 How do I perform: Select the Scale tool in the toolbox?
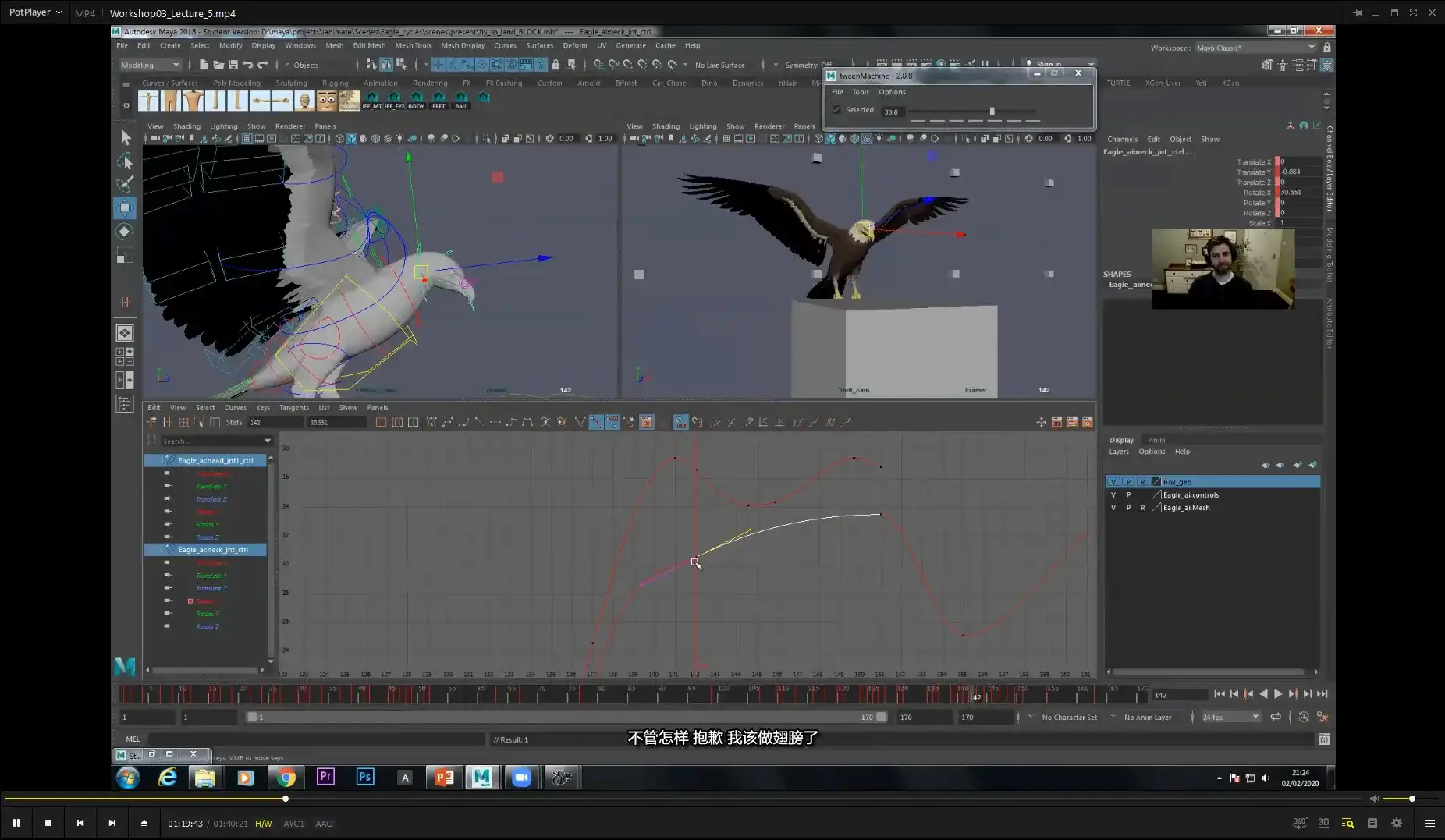125,255
